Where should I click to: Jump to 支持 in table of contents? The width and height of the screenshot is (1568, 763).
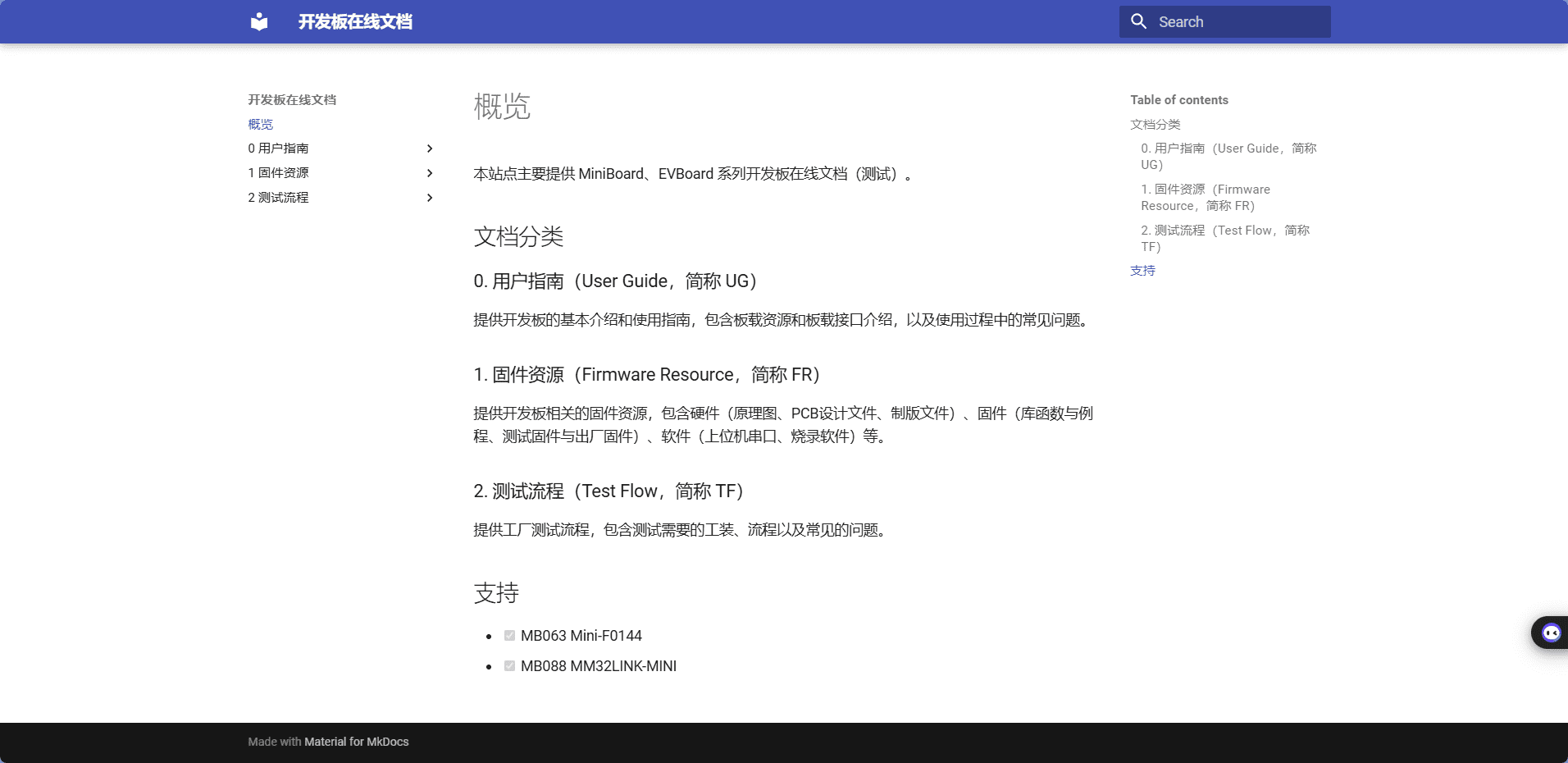tap(1142, 270)
